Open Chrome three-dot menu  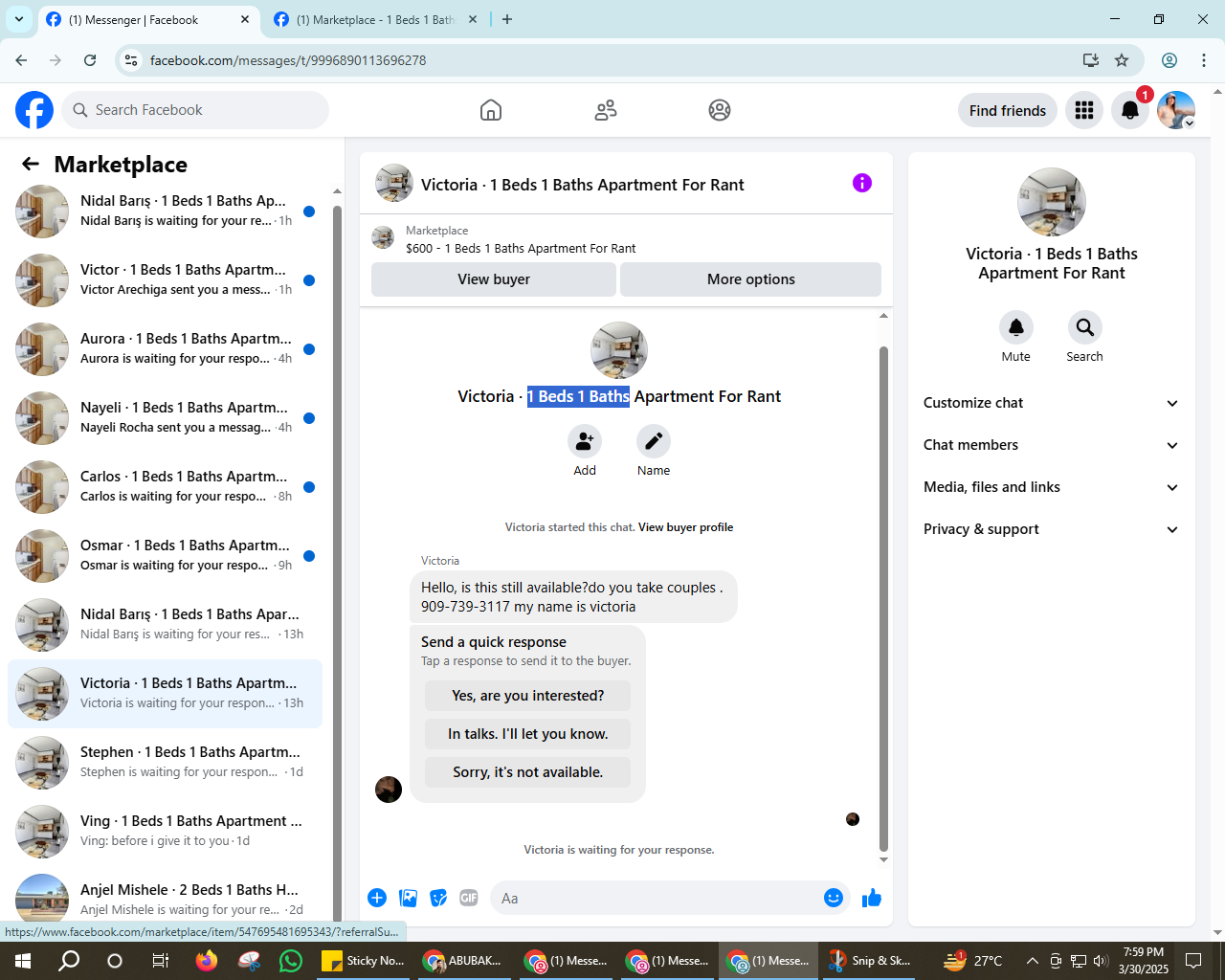[1204, 60]
